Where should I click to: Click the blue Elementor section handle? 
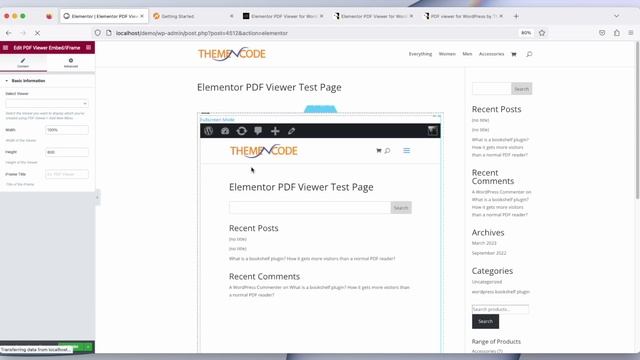pos(320,109)
